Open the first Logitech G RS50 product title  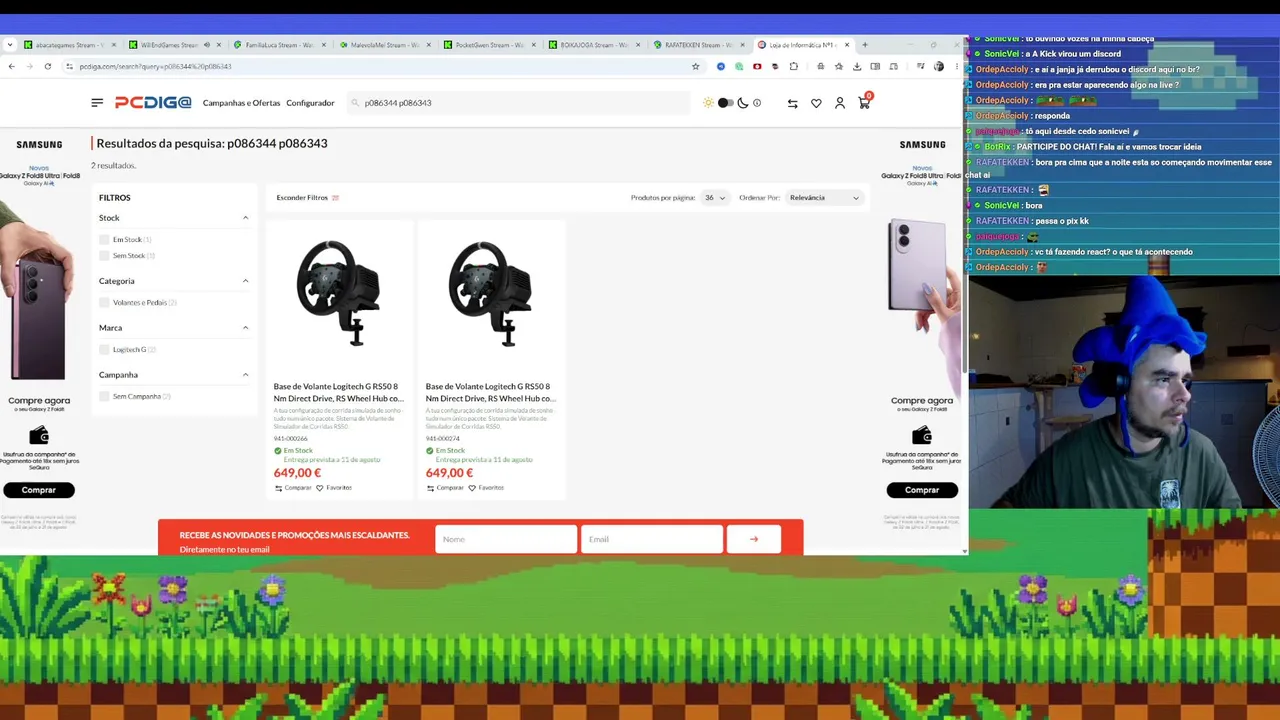tap(338, 392)
